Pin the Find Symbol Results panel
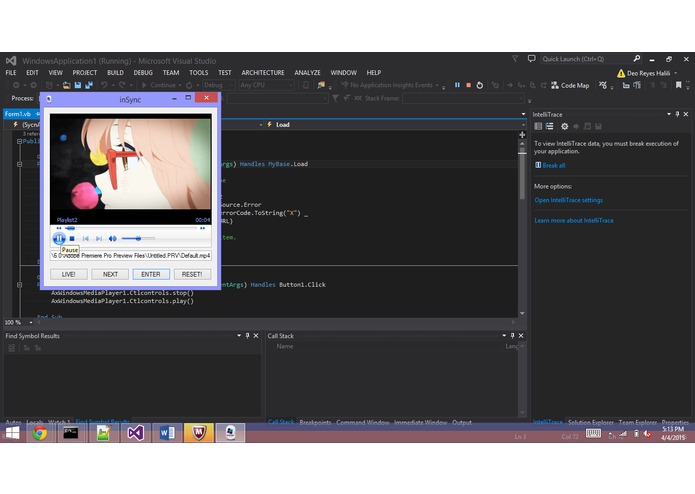The width and height of the screenshot is (695, 494). [247, 336]
